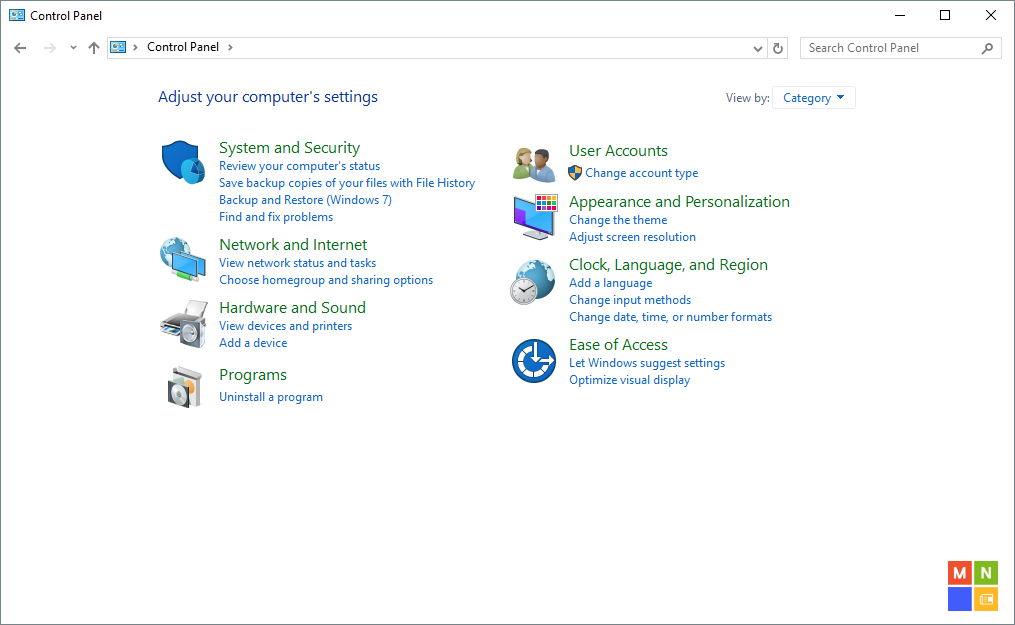Expand the address bar previous locations dropdown

(758, 49)
